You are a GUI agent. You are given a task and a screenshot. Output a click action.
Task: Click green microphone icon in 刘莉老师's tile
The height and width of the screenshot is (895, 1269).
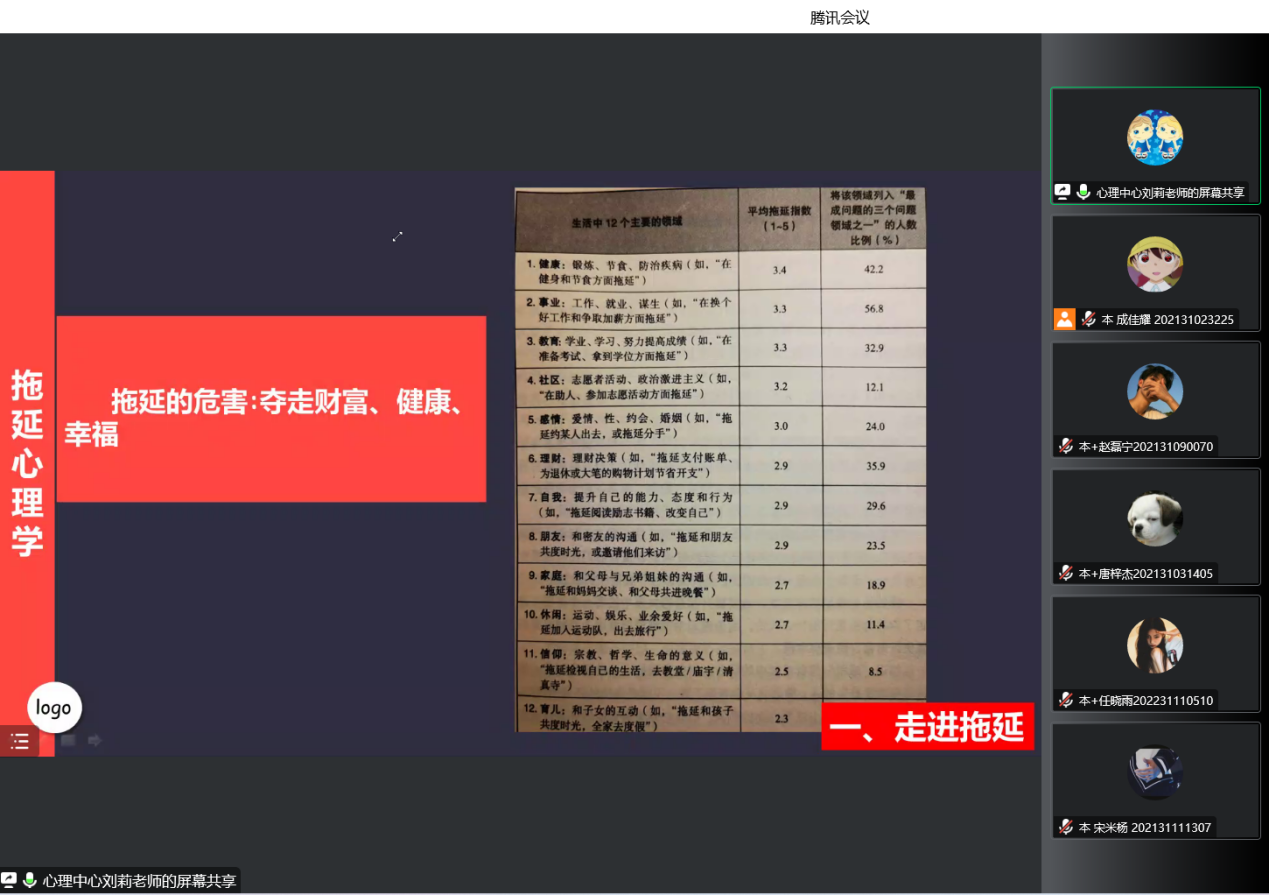pos(1083,192)
